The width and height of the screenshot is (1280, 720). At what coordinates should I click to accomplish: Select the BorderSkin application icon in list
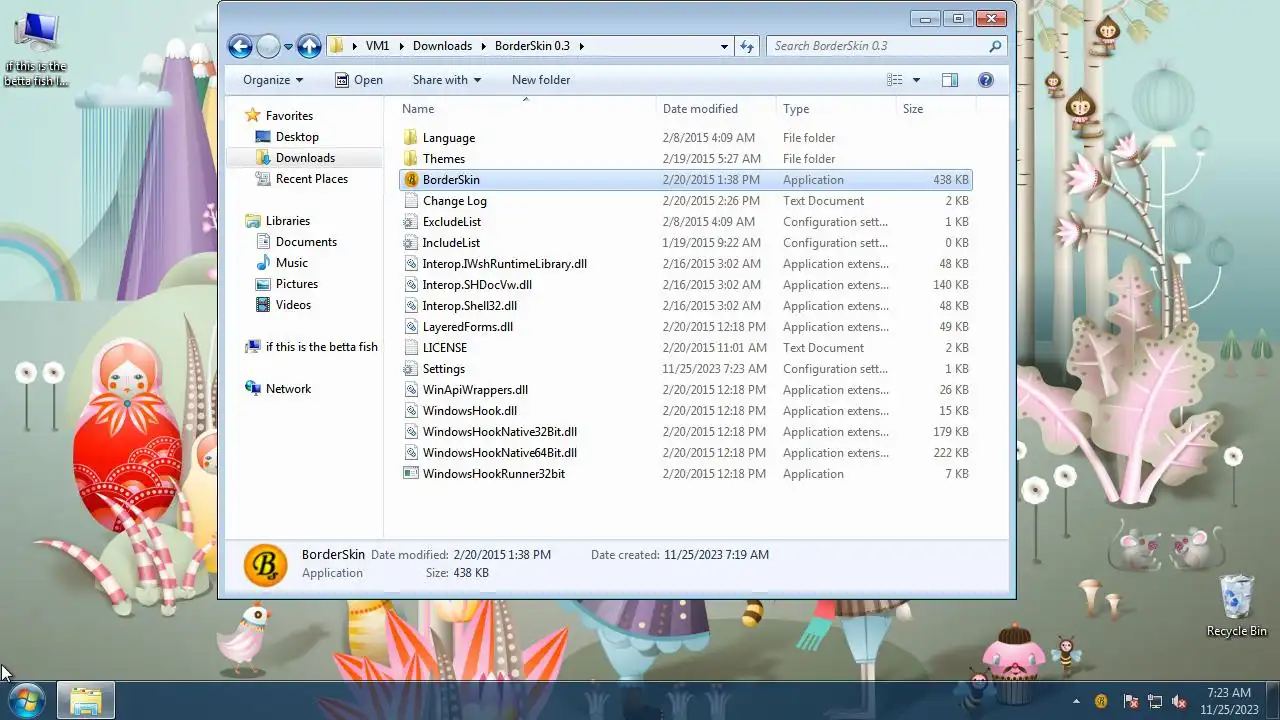click(410, 180)
